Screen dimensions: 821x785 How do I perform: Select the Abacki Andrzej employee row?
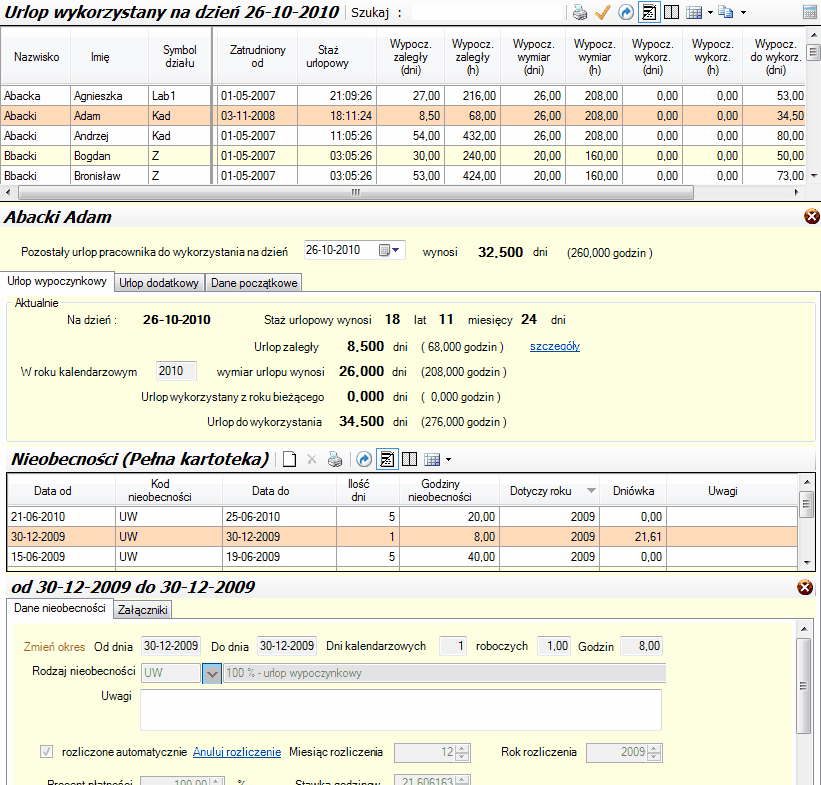402,136
